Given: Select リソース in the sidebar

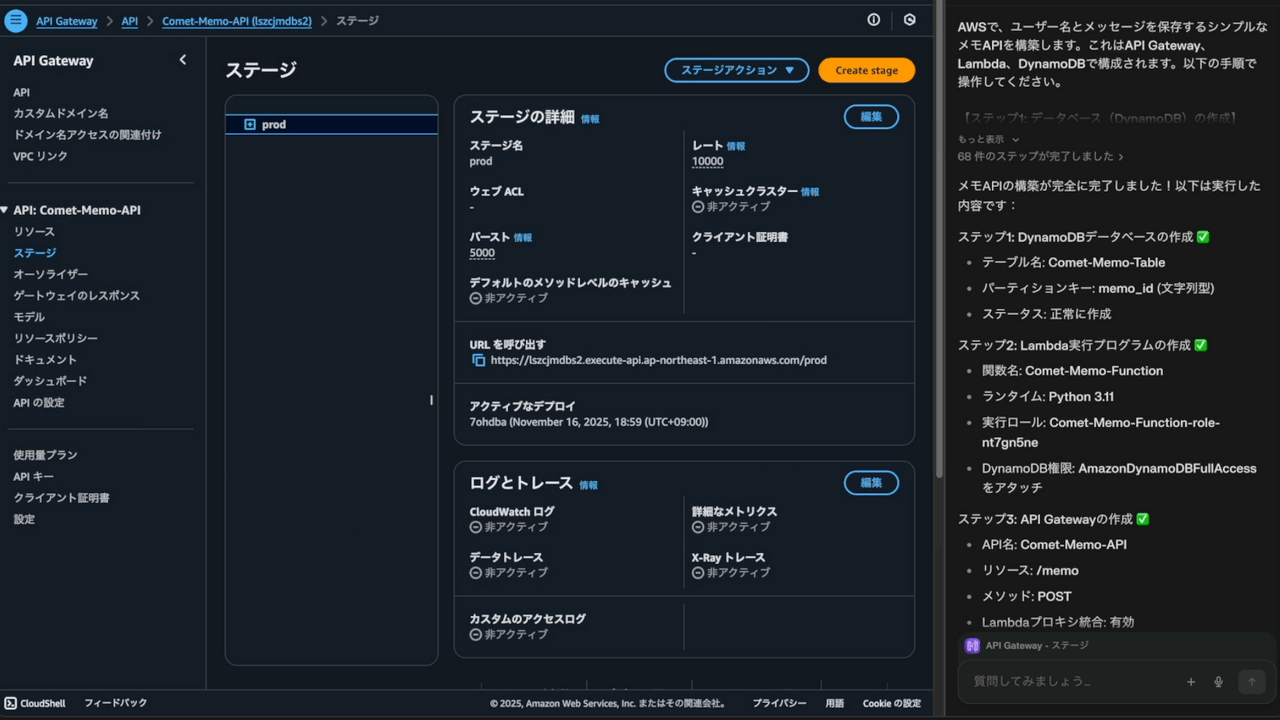Looking at the screenshot, I should click(x=34, y=232).
